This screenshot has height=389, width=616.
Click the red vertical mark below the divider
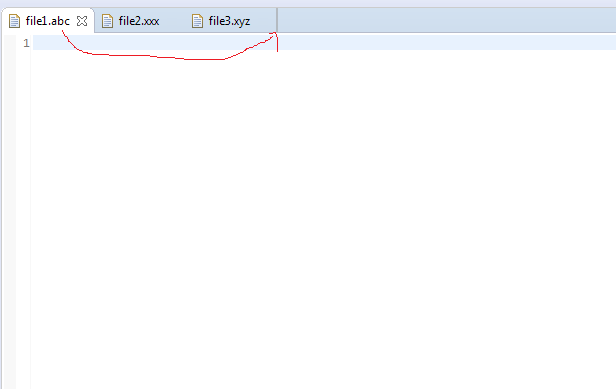point(277,42)
